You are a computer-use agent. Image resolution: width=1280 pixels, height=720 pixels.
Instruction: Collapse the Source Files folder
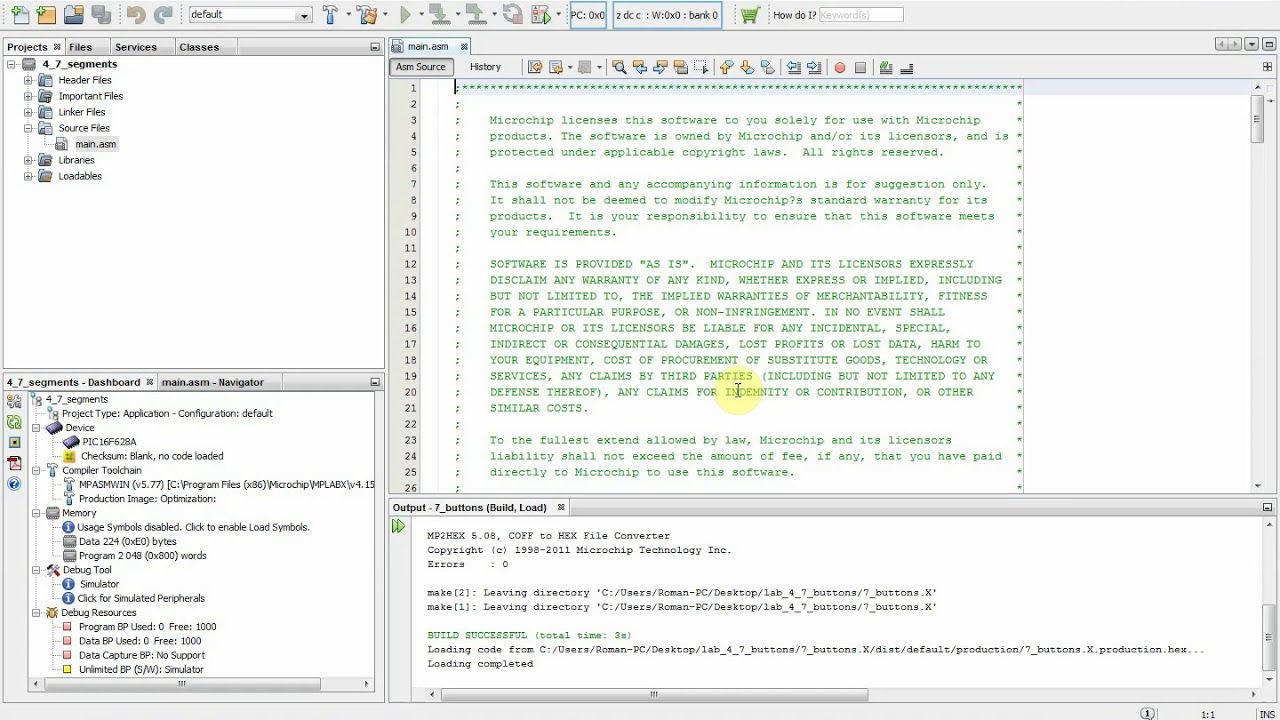(x=29, y=128)
